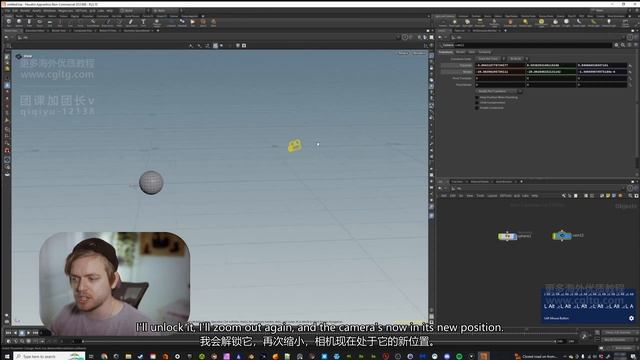
Task: Add an Area Light from shelf
Action: pyautogui.click(x=480, y=23)
